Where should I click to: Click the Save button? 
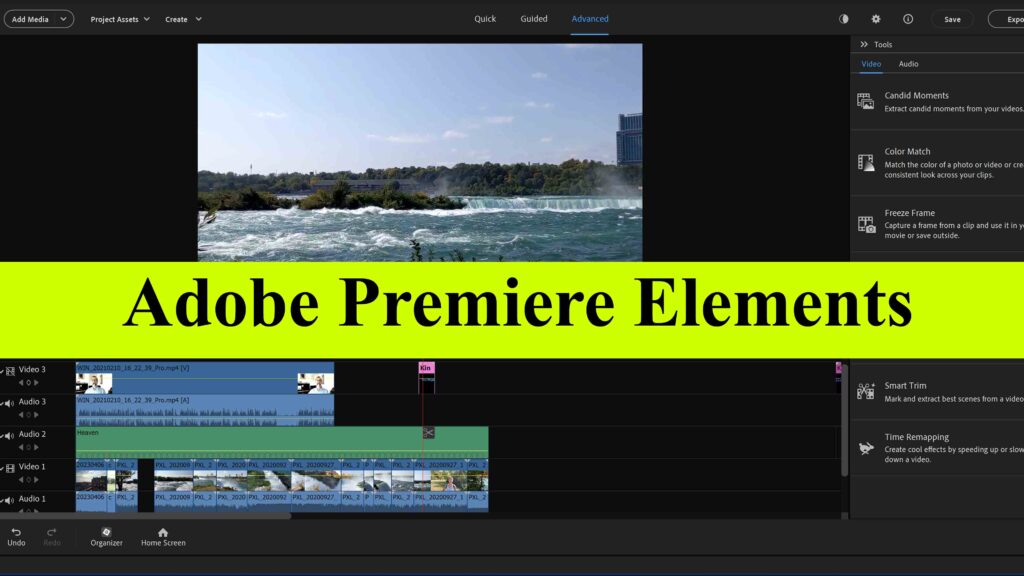952,19
